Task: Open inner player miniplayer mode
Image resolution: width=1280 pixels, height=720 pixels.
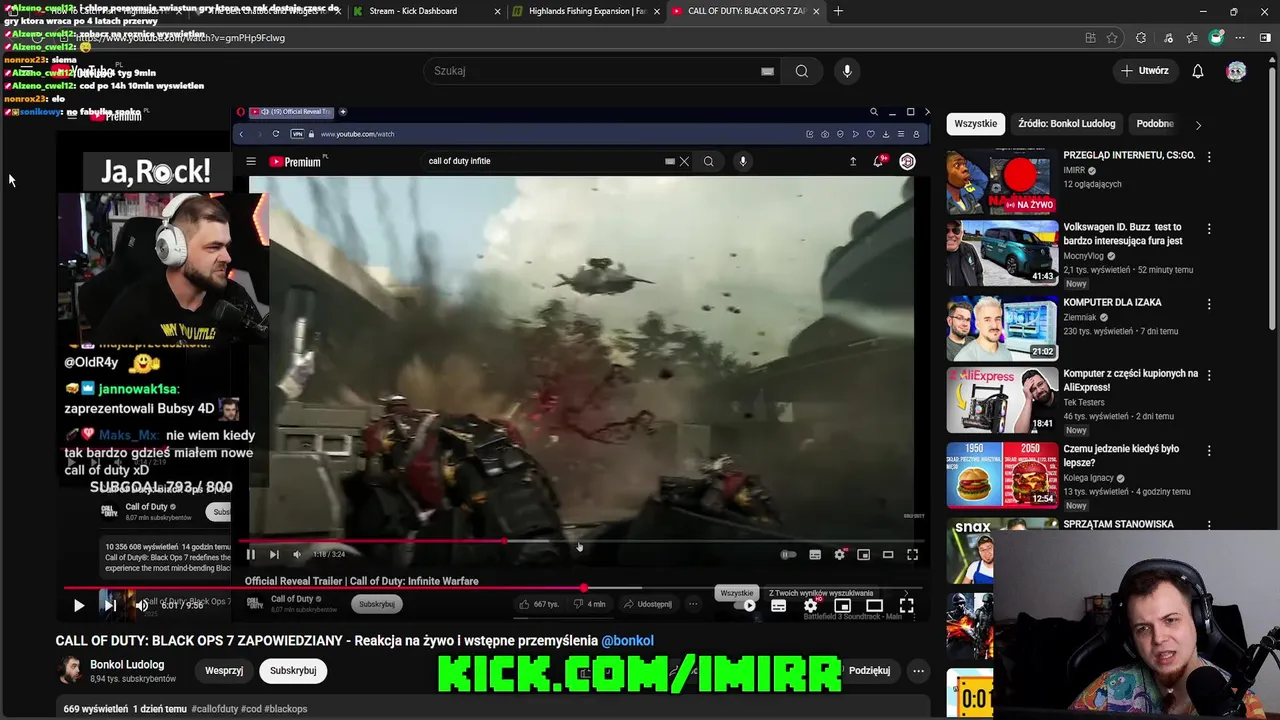Action: (x=864, y=554)
